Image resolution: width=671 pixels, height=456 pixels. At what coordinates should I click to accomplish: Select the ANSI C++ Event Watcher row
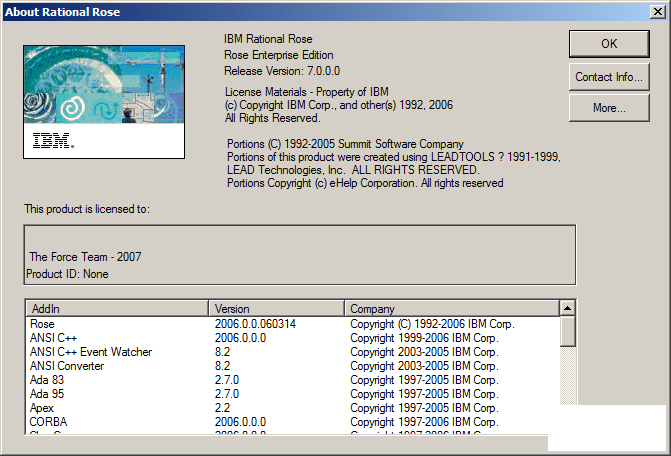pos(293,352)
